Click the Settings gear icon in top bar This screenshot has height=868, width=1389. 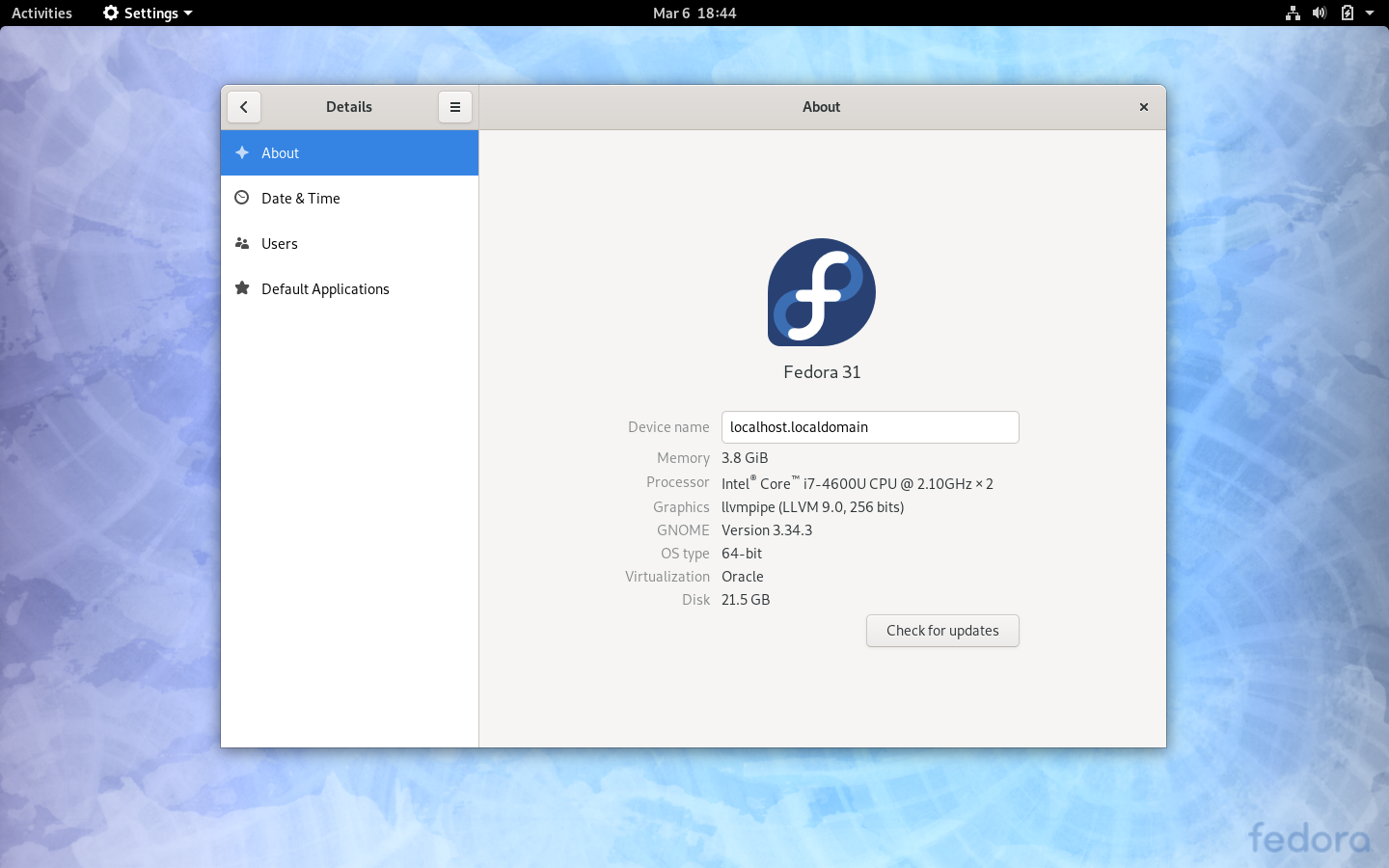pyautogui.click(x=111, y=13)
